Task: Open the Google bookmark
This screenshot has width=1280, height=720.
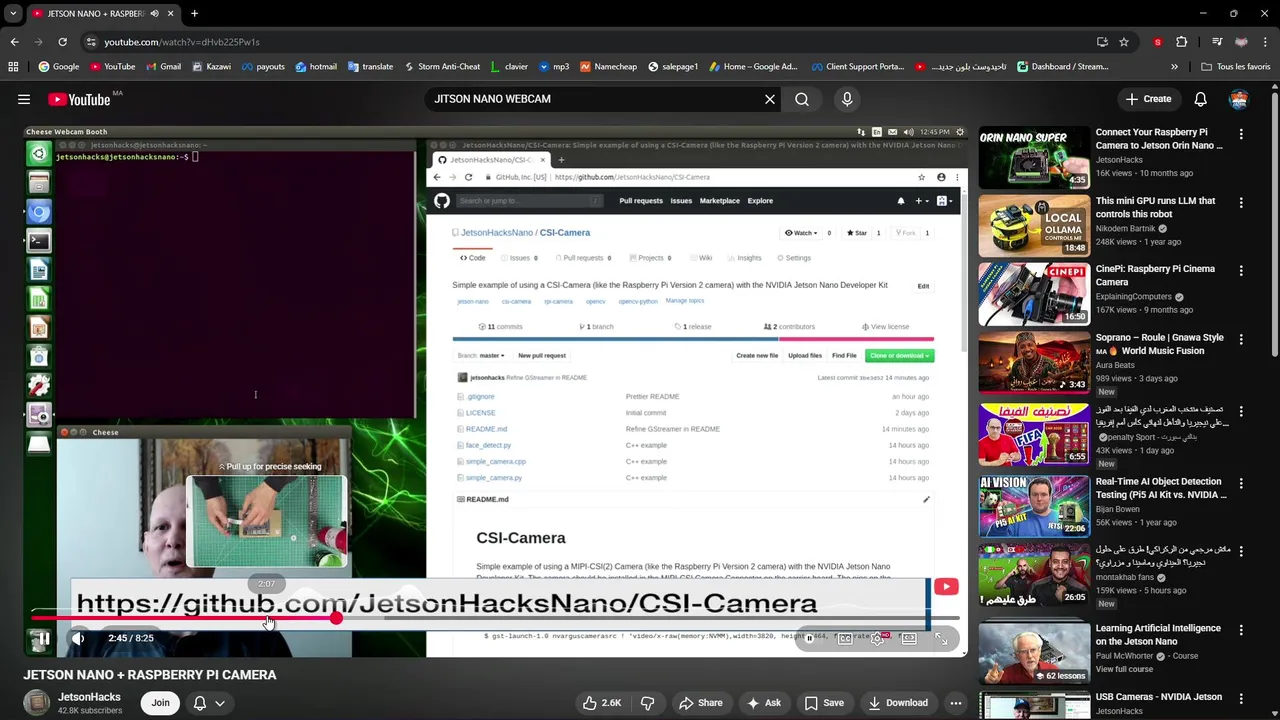Action: [x=58, y=67]
